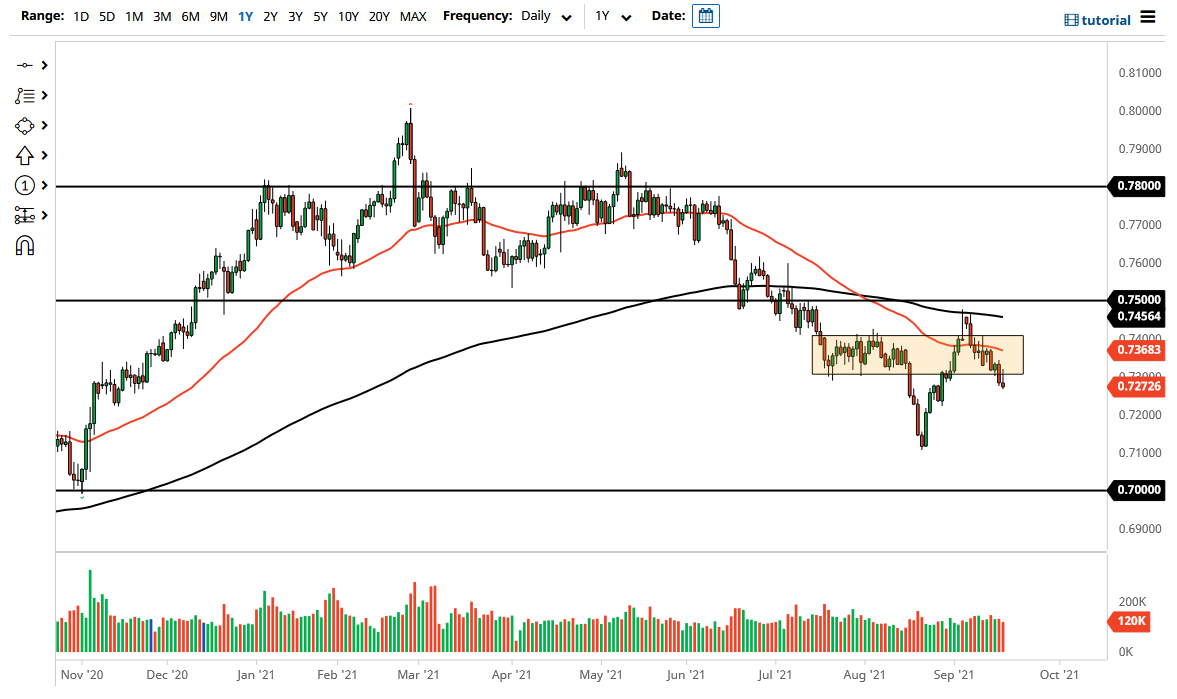
Task: Expand the Fibonacci tool submenu arrow
Action: coord(45,95)
